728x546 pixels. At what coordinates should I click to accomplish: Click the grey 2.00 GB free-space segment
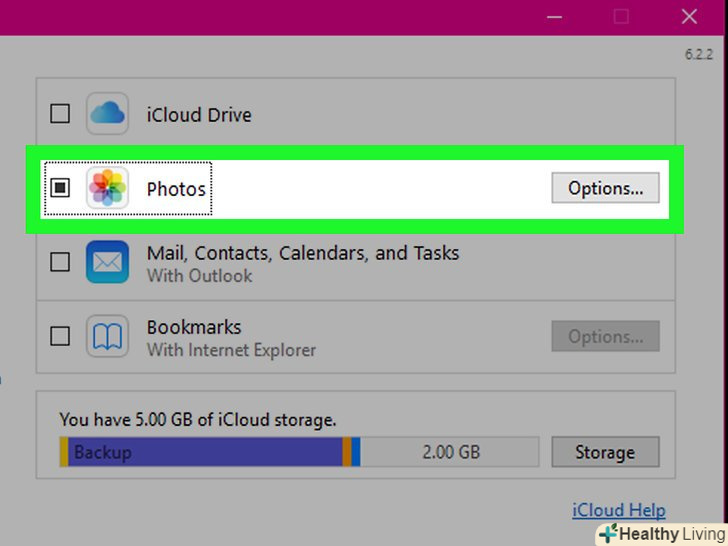point(450,452)
